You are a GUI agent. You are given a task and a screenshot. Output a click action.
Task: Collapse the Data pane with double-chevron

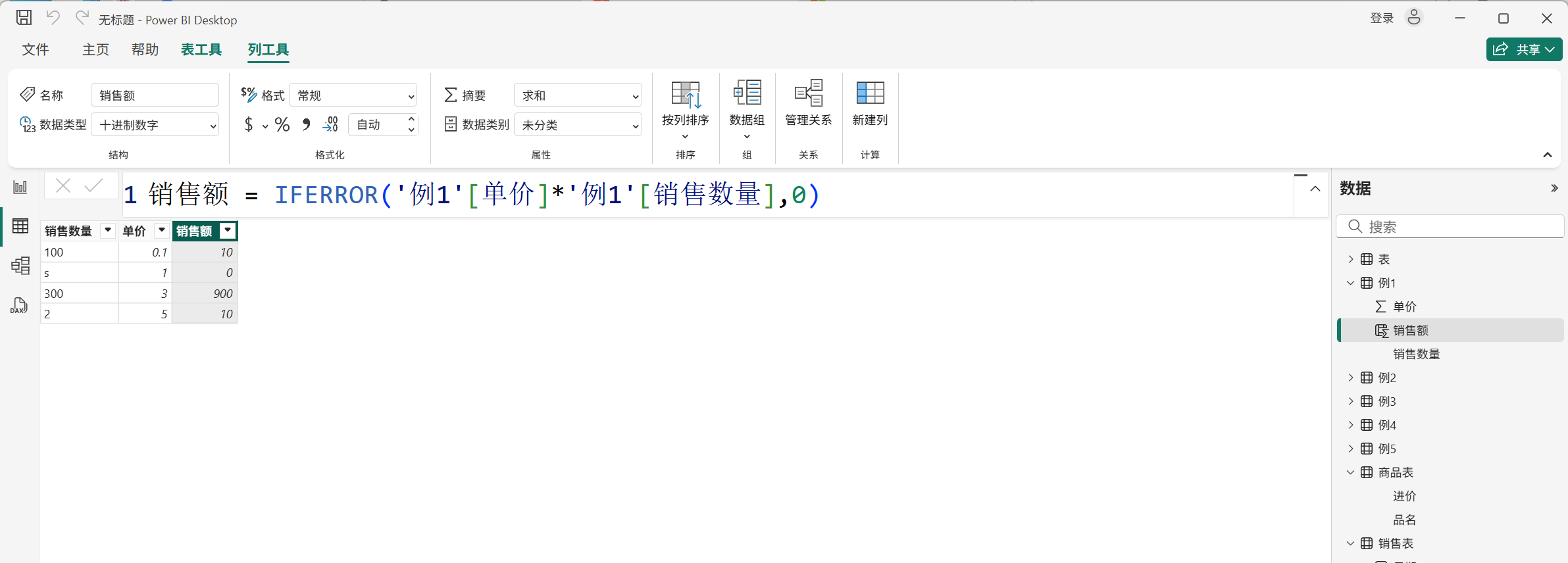(x=1554, y=188)
